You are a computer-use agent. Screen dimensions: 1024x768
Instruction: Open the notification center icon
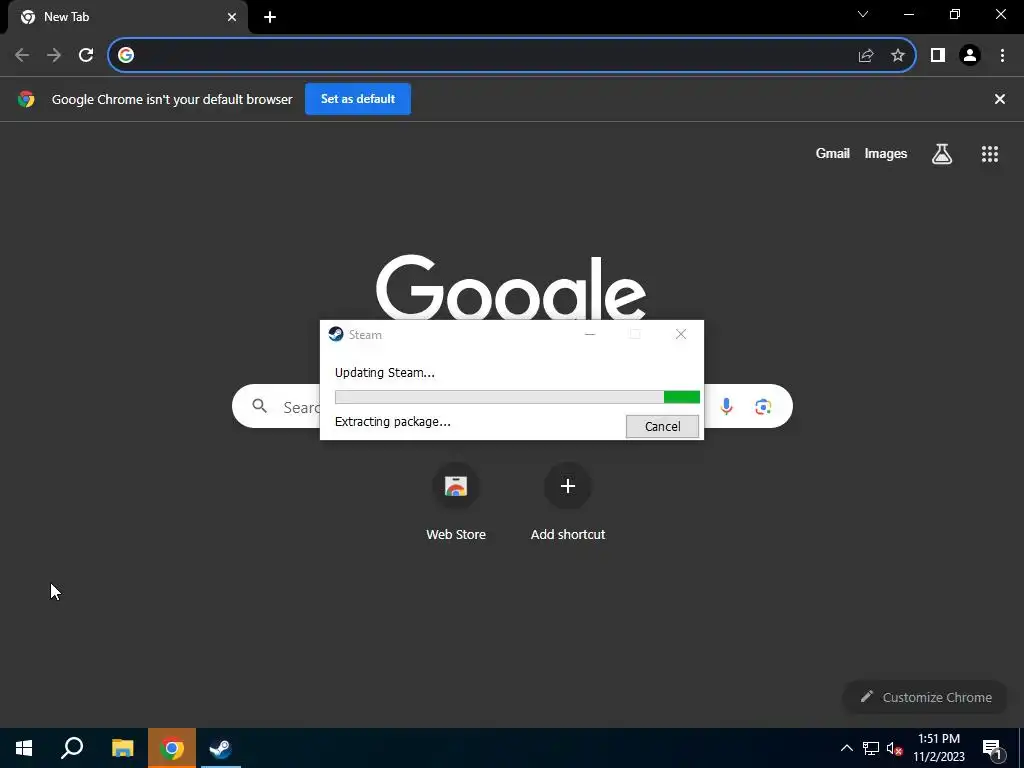[991, 748]
